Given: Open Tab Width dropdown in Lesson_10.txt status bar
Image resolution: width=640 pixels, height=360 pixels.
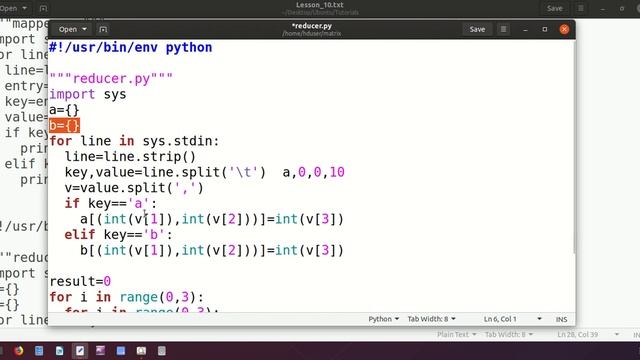Looking at the screenshot, I should pyautogui.click(x=509, y=334).
